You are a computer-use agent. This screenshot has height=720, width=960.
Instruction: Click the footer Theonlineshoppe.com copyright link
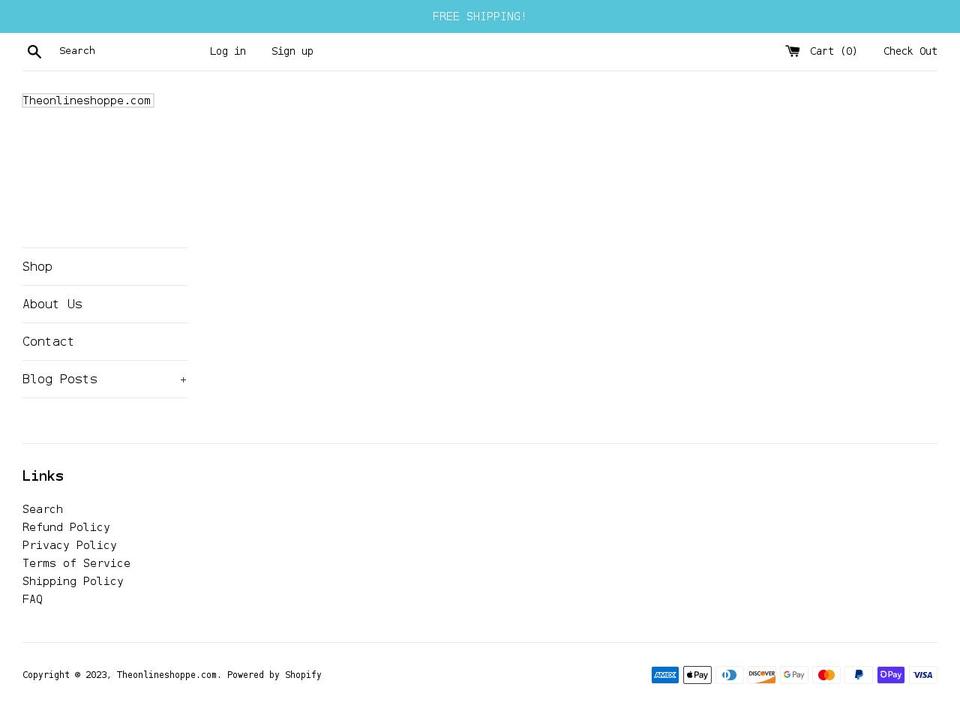tap(167, 675)
